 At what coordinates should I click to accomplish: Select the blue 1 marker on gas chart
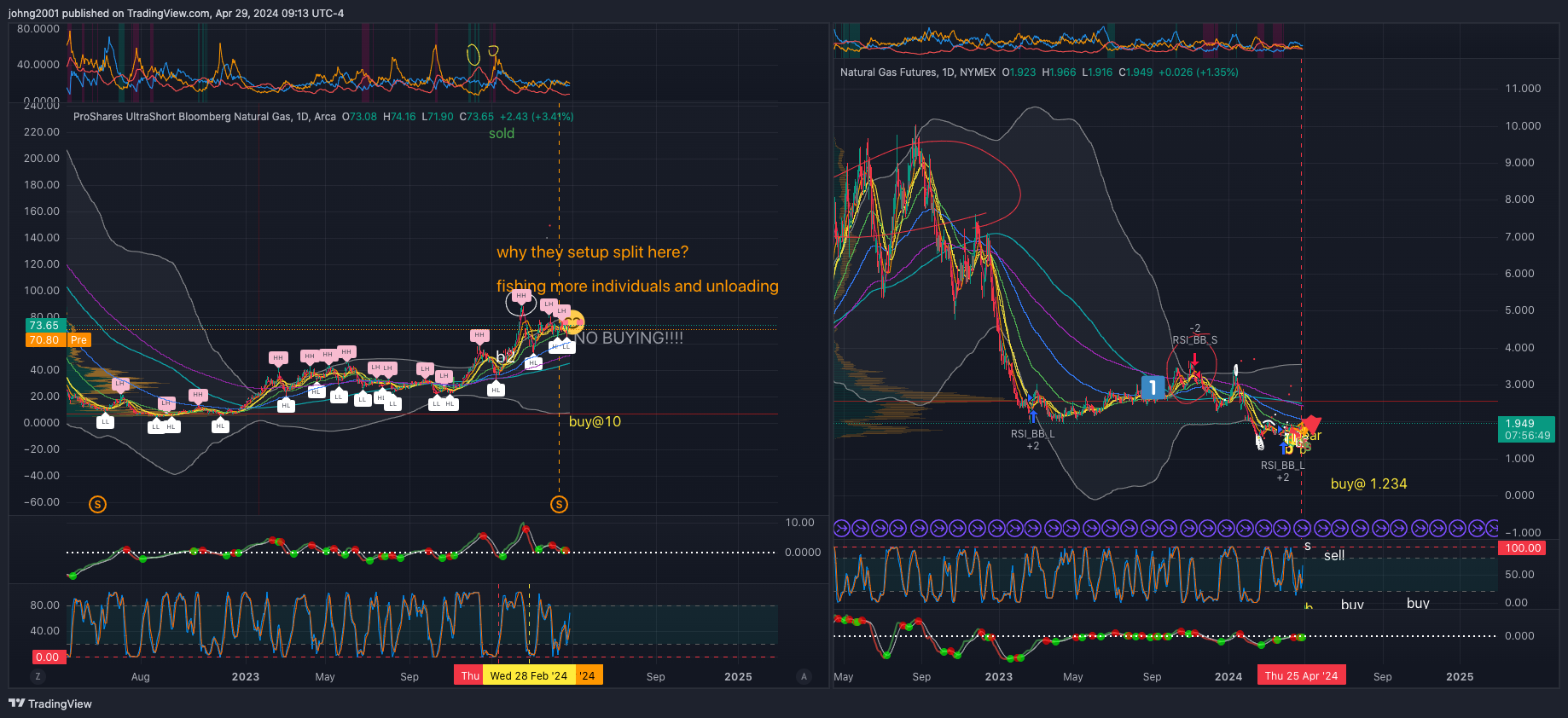point(1153,387)
